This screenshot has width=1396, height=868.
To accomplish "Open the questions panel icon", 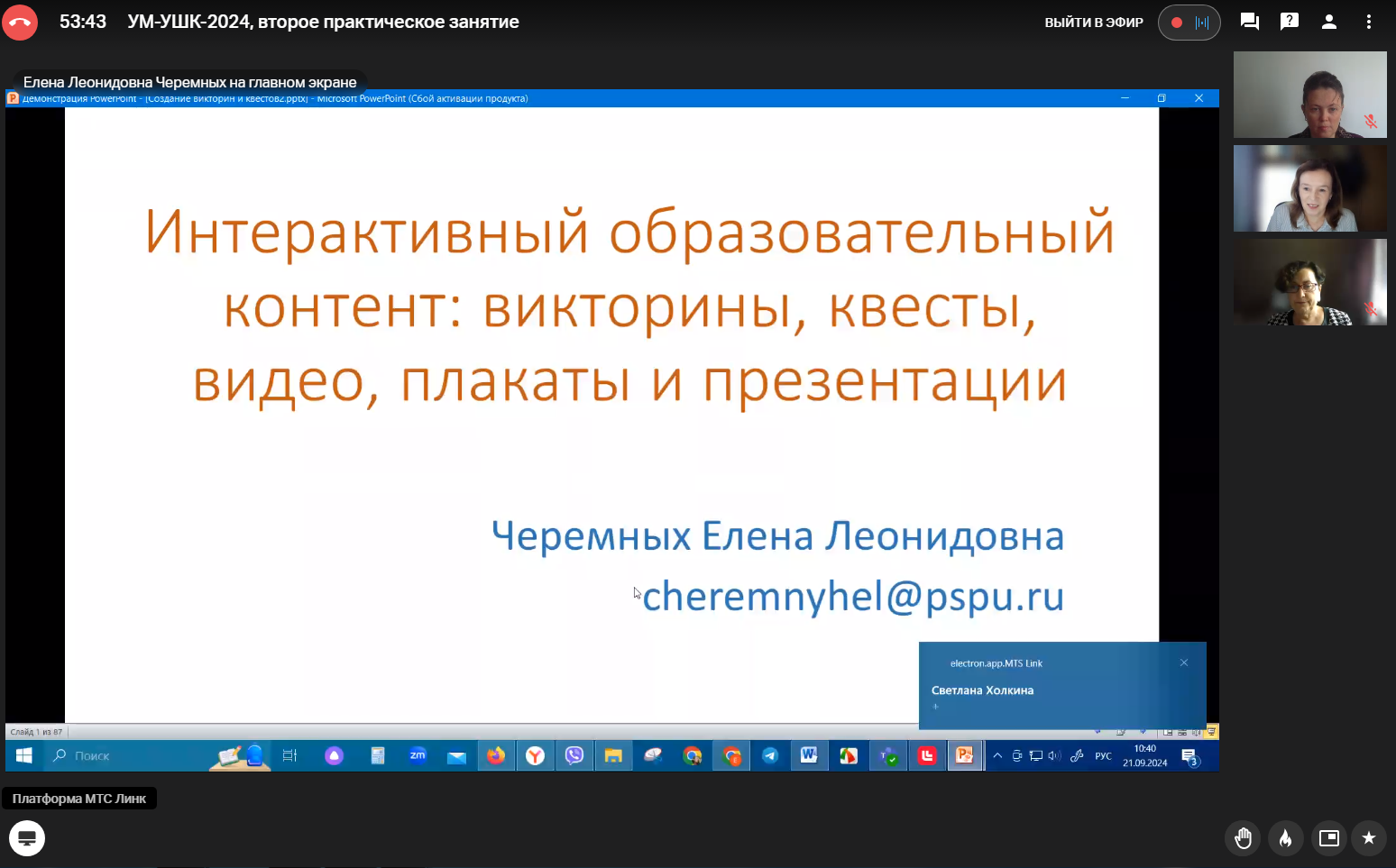I will (1290, 22).
